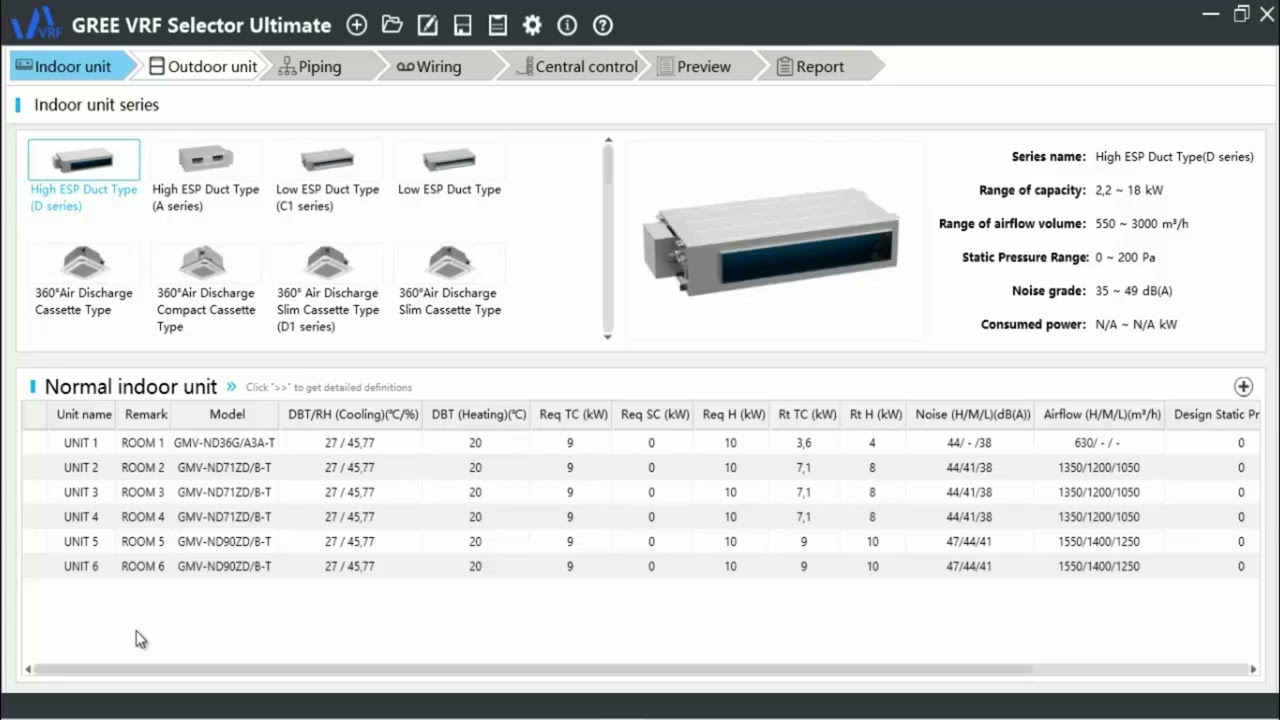Image resolution: width=1280 pixels, height=720 pixels.
Task: Select the UNIT 3 cell
Action: [81, 492]
